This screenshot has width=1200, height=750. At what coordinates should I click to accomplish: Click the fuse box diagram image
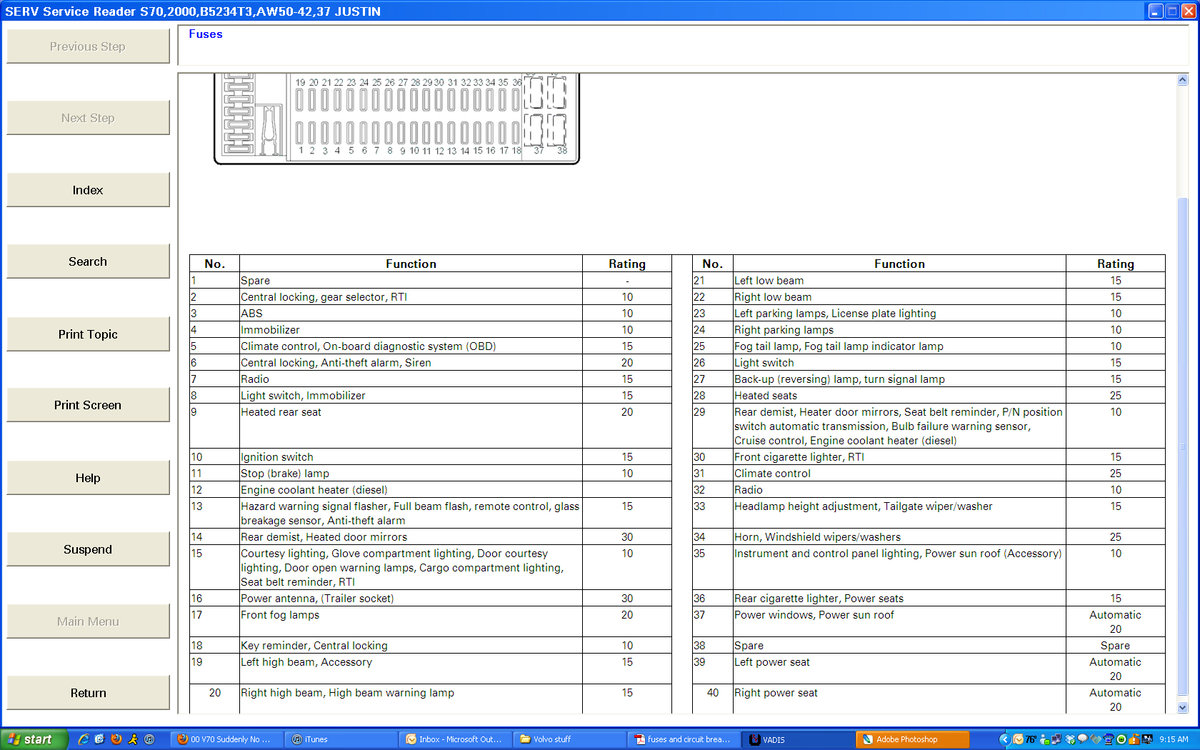point(397,118)
